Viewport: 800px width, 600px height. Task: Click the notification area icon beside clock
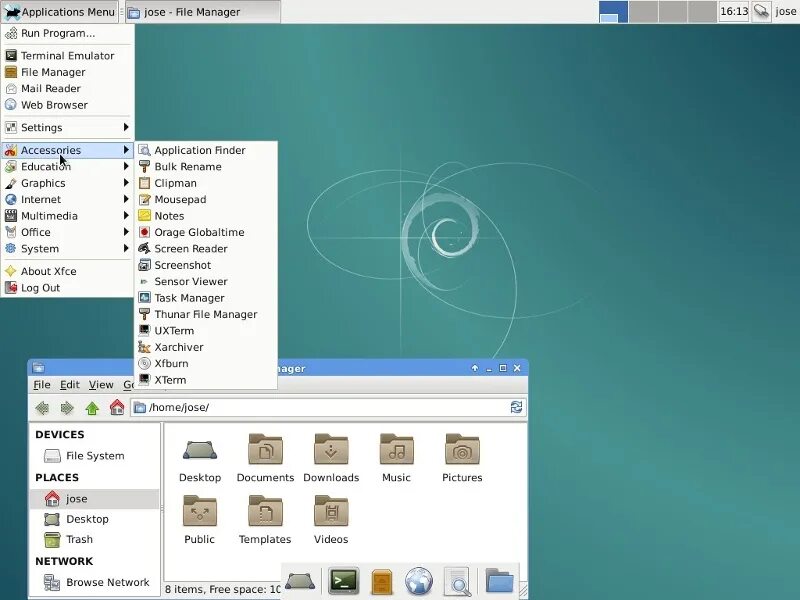[762, 11]
